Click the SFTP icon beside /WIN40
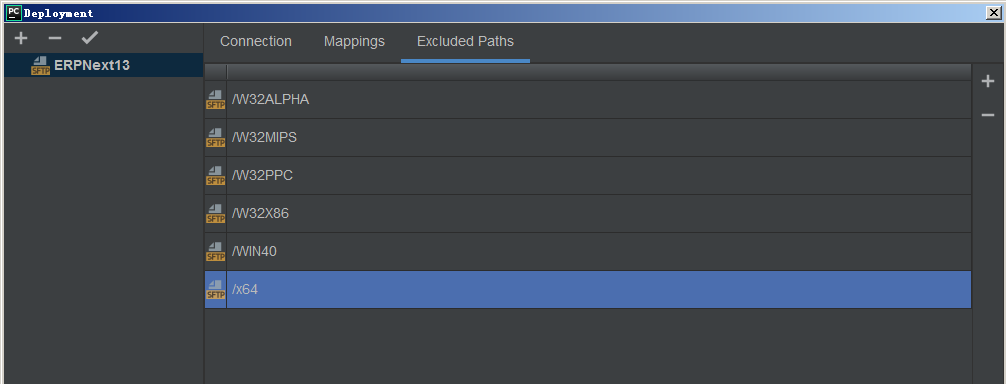 point(216,251)
